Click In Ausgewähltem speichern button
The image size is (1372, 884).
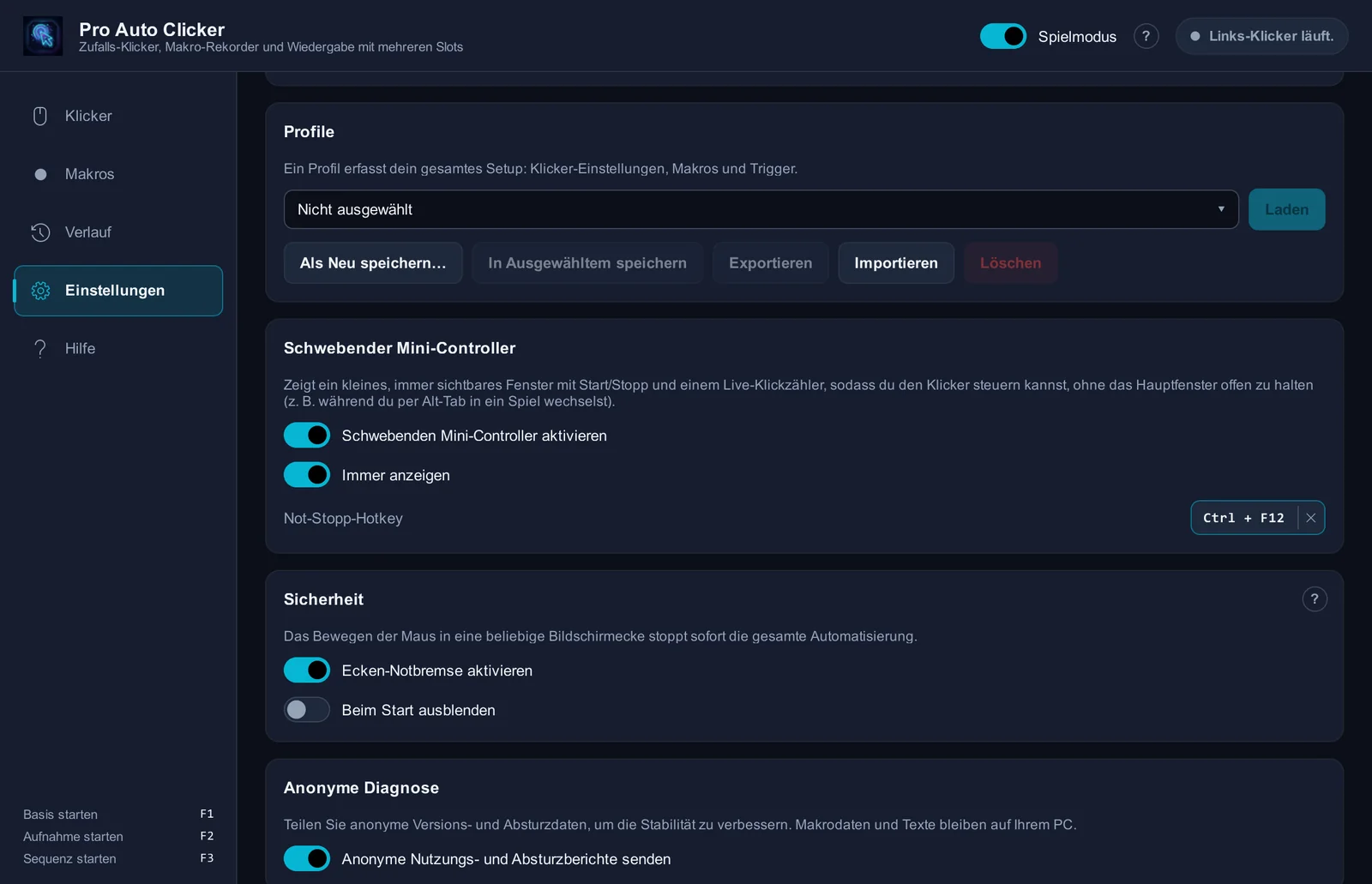[x=587, y=263]
